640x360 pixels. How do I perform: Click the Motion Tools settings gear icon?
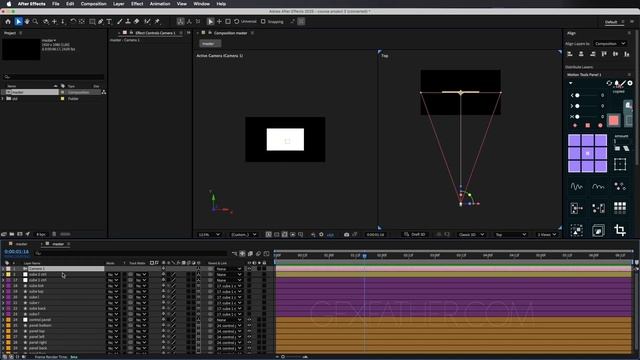[x=630, y=83]
